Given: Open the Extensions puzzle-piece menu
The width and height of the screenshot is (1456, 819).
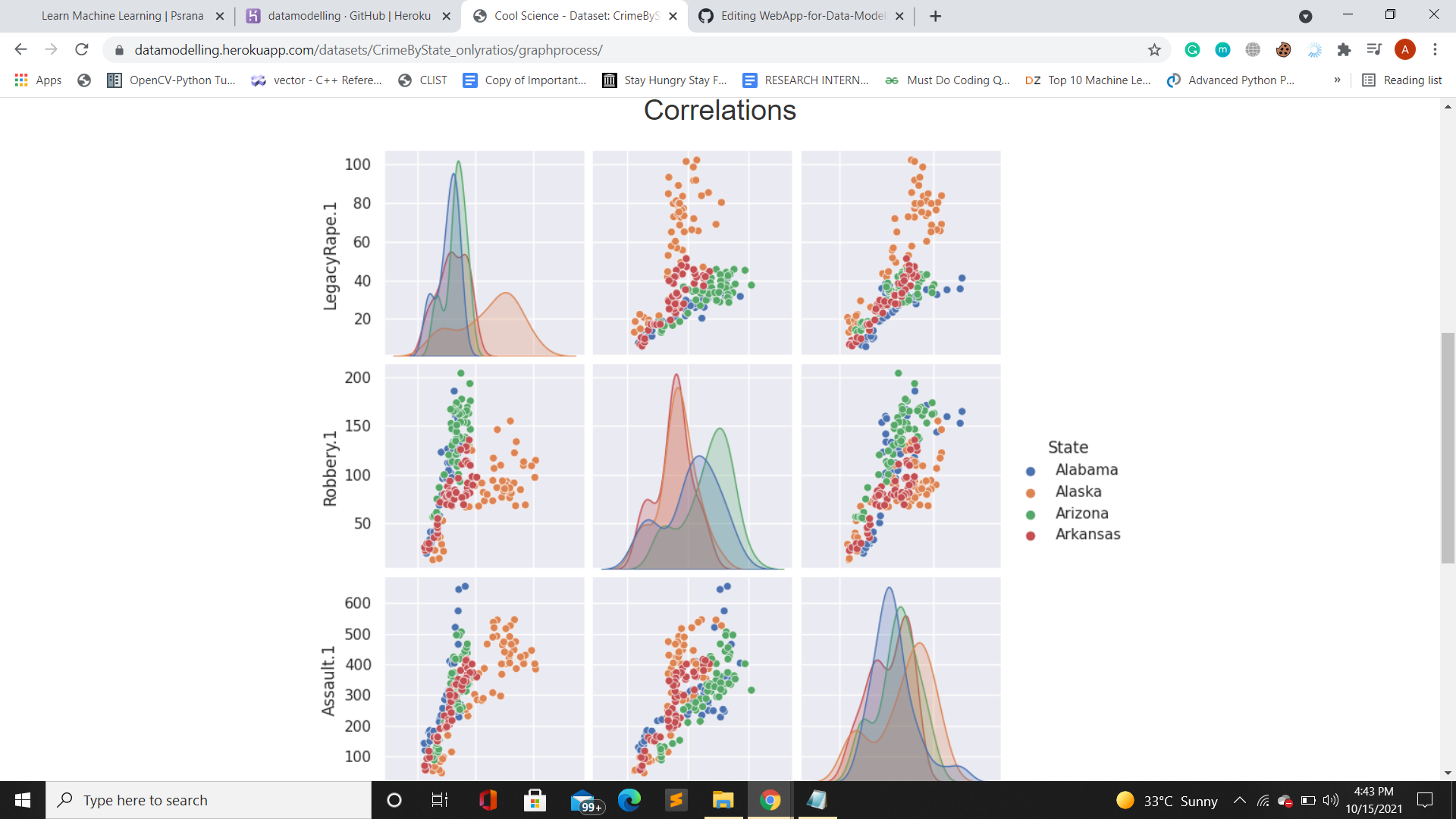Looking at the screenshot, I should [1345, 49].
